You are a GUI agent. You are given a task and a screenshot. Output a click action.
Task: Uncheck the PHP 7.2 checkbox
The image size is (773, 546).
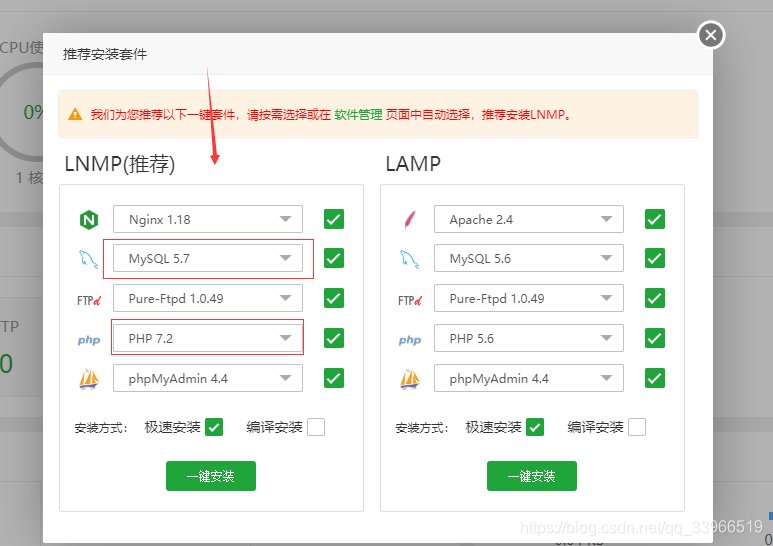point(334,338)
